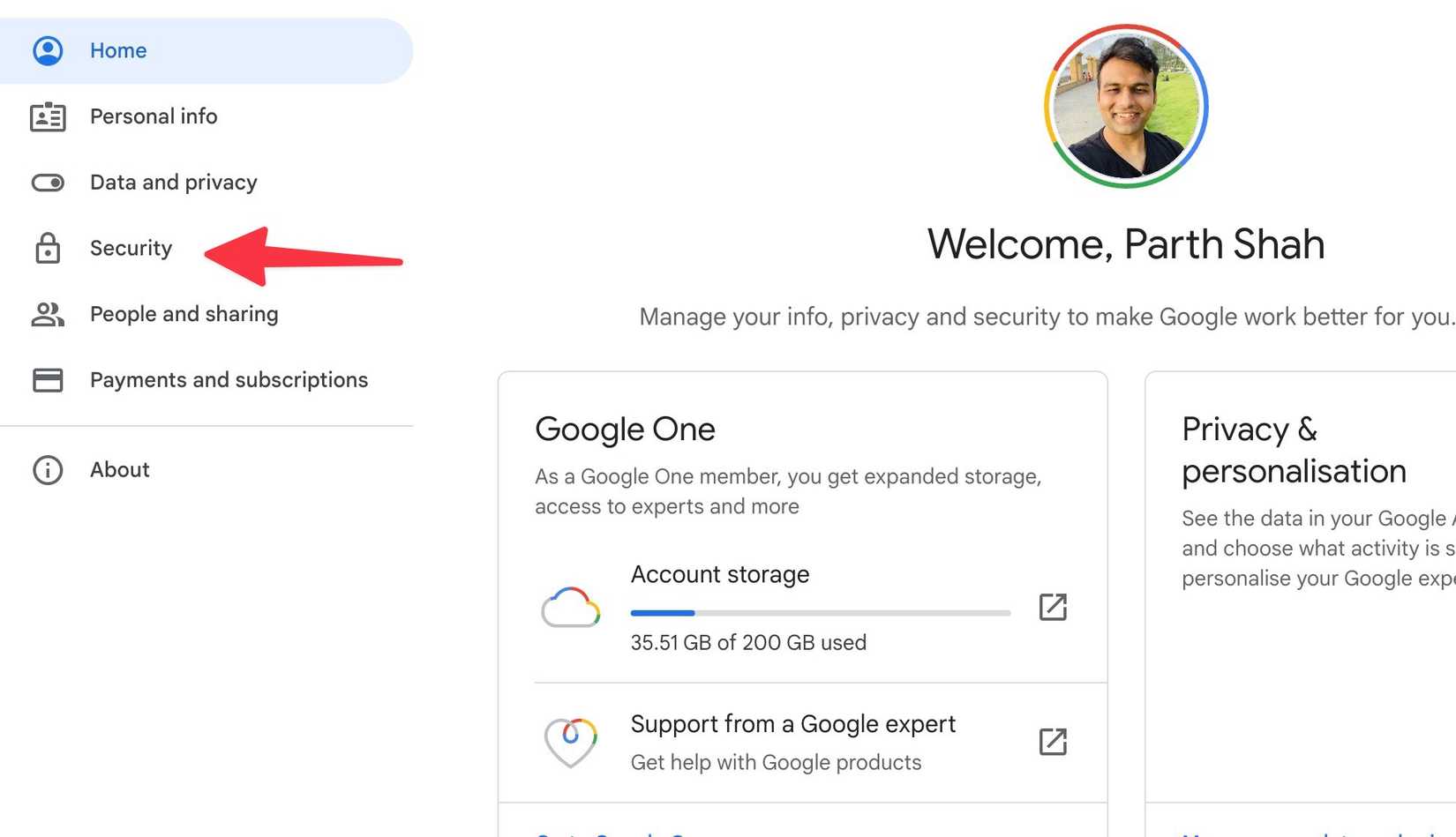
Task: Click the Google One card title
Action: (x=625, y=430)
